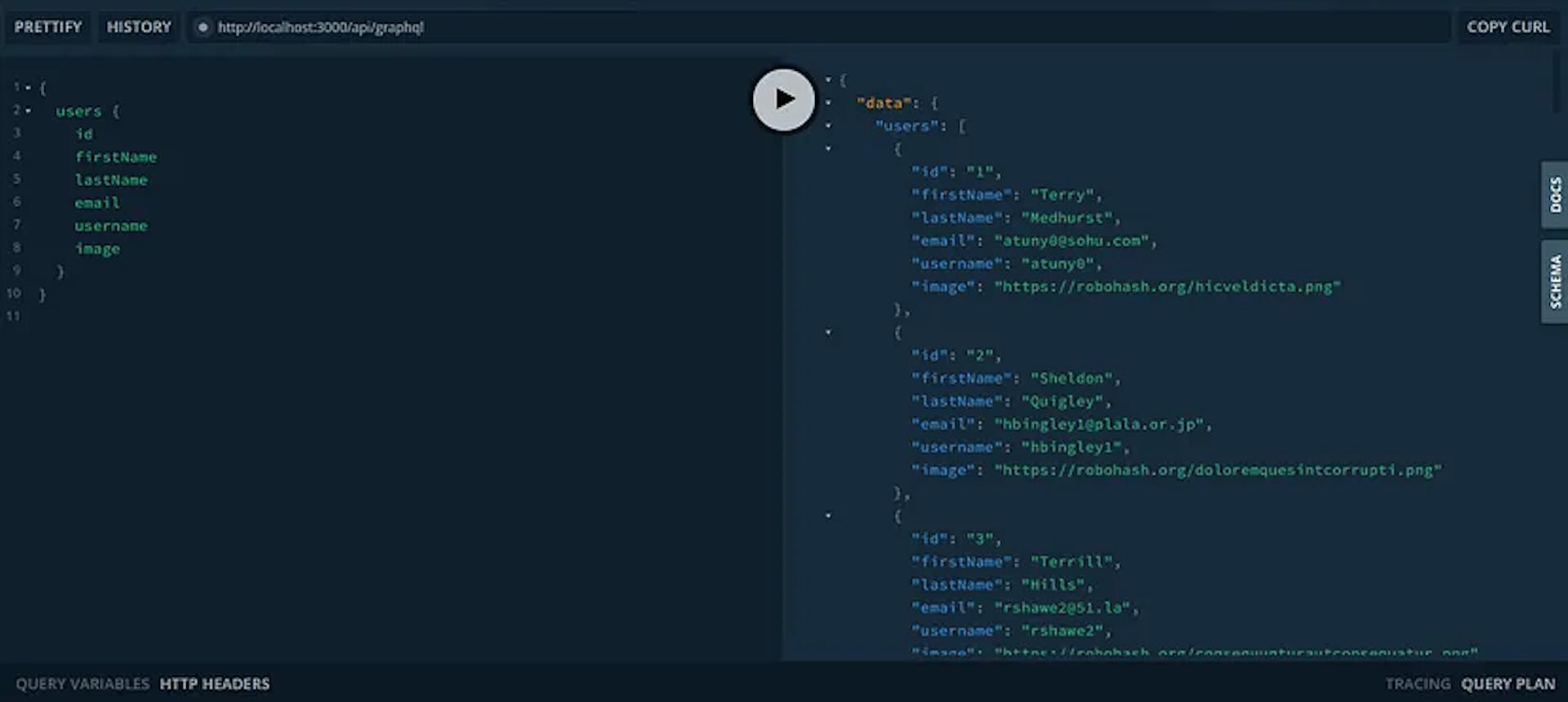Click the "Medhurst" lastName value
The width and height of the screenshot is (1568, 702).
[1067, 218]
